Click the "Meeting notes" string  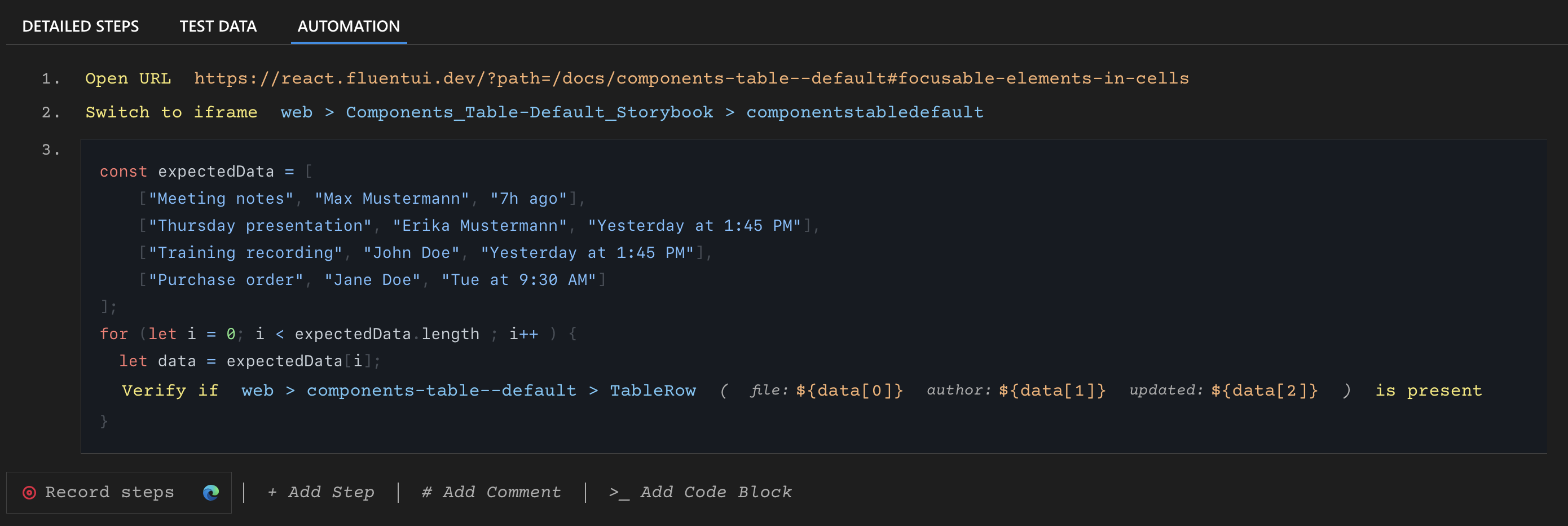click(221, 199)
